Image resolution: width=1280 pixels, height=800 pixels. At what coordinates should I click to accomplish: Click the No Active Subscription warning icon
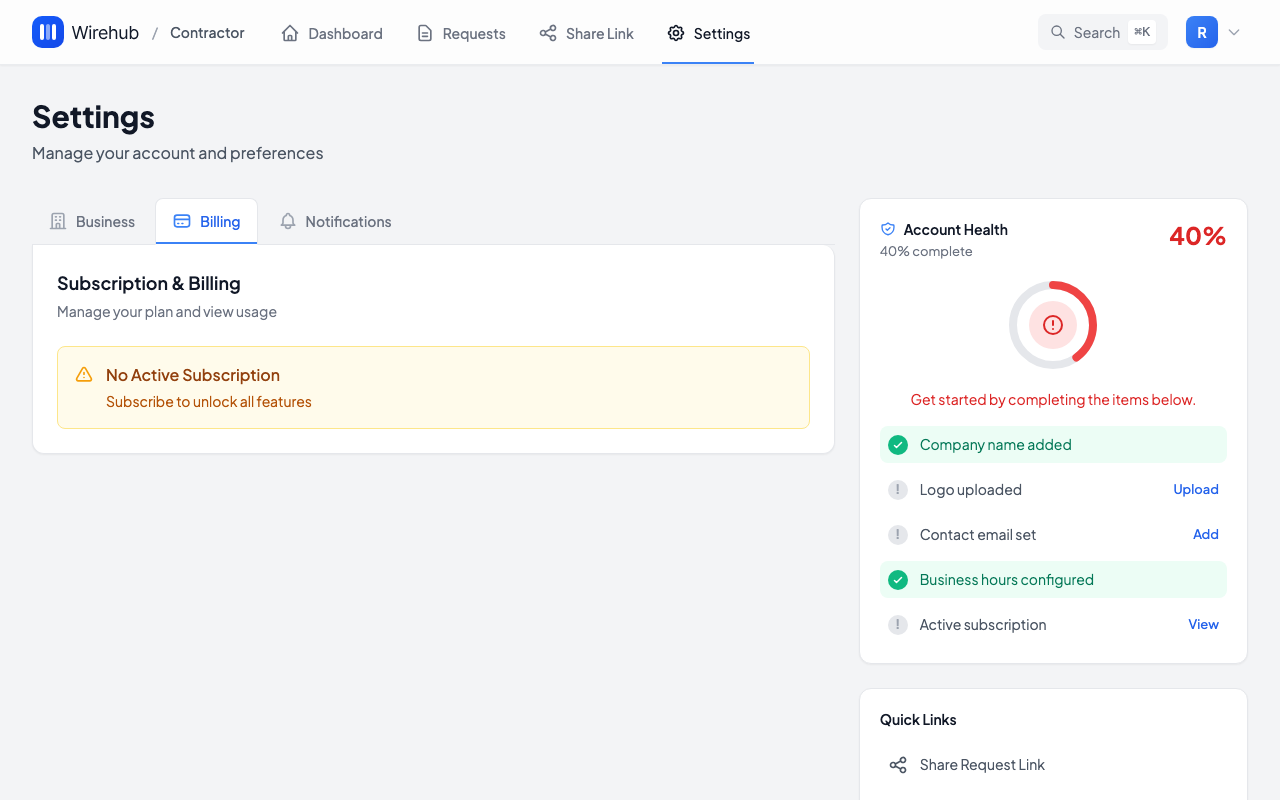(x=84, y=375)
